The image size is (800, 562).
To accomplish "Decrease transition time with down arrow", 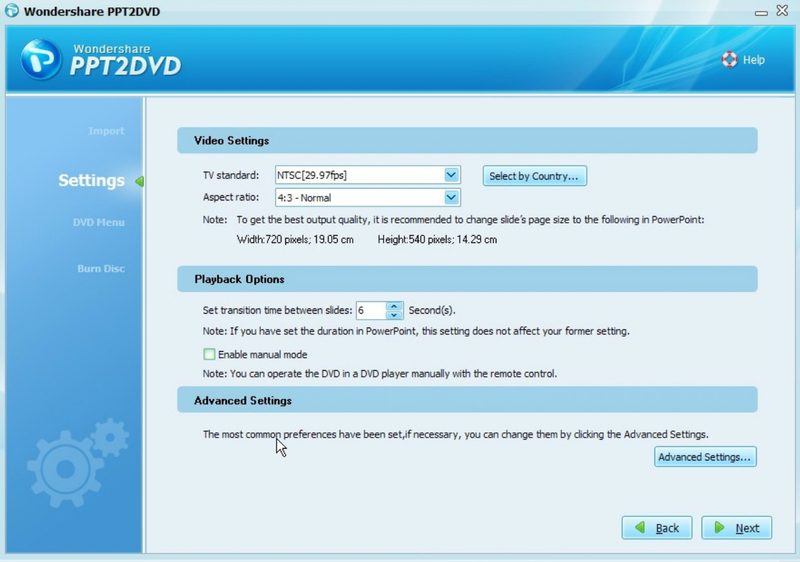I will (x=394, y=315).
